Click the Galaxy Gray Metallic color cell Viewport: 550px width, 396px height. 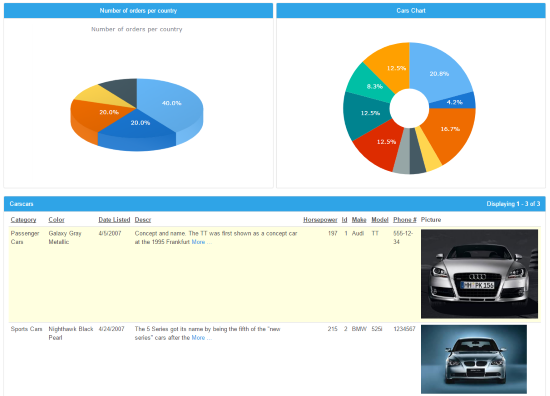click(65, 237)
